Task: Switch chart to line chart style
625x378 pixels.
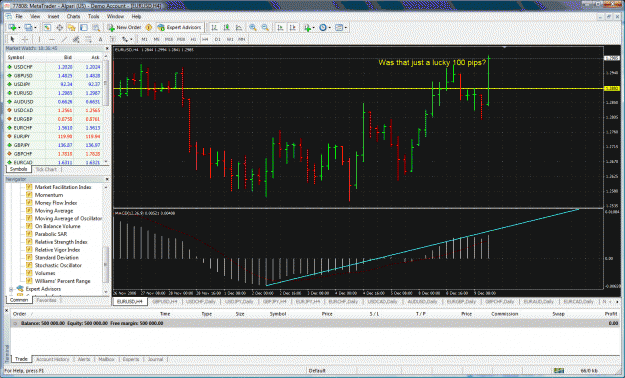Action: click(239, 28)
